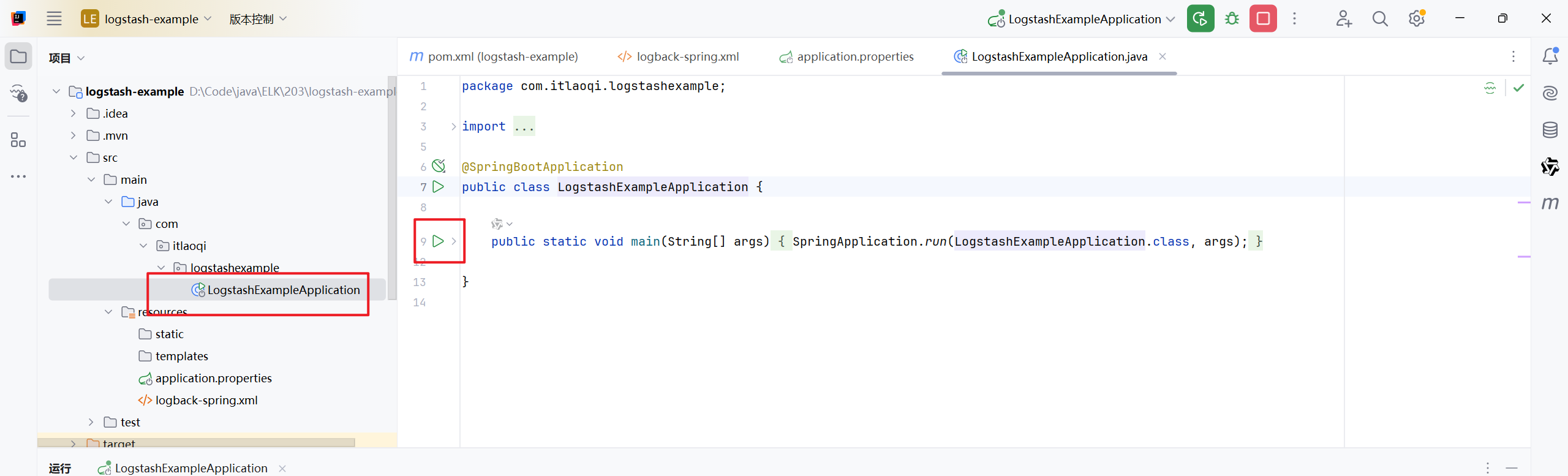Open Notifications bell icon
The width and height of the screenshot is (1568, 476).
[1550, 56]
